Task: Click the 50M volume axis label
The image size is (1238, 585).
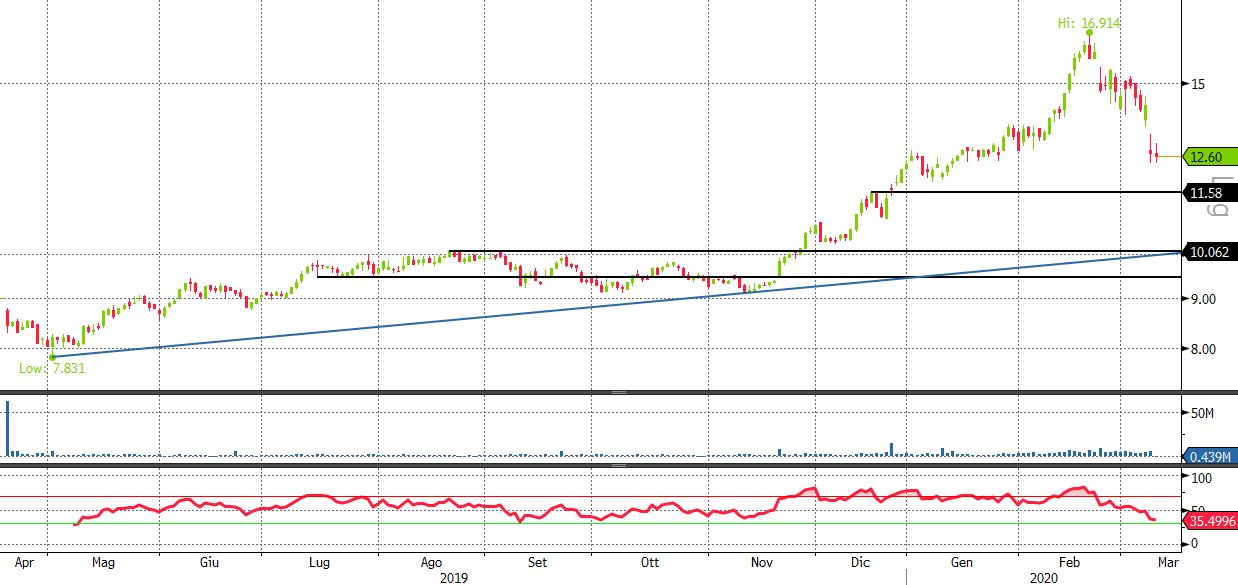Action: (1202, 412)
